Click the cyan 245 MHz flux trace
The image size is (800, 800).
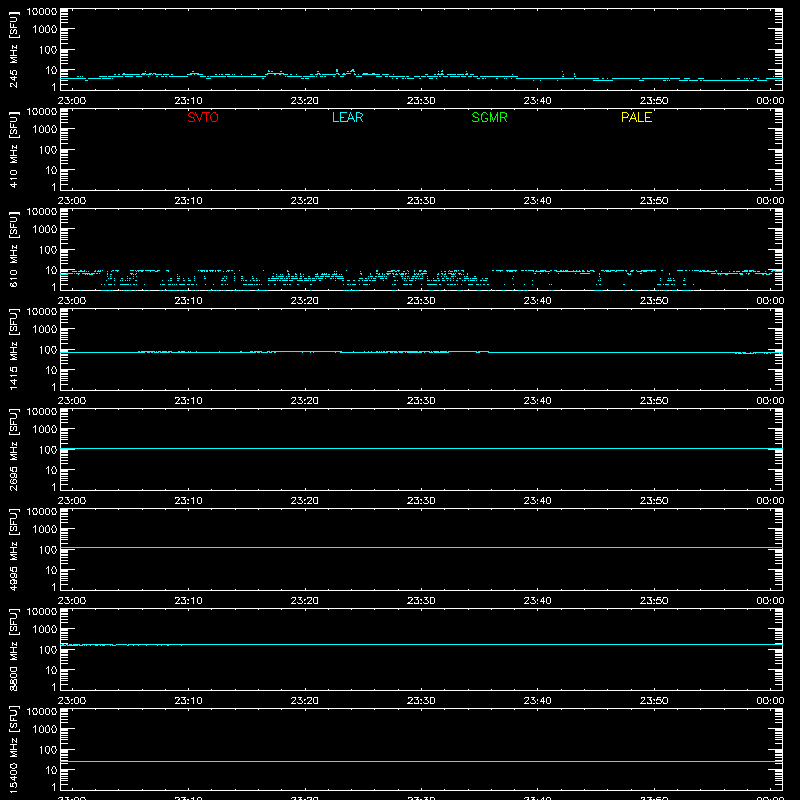click(x=421, y=76)
